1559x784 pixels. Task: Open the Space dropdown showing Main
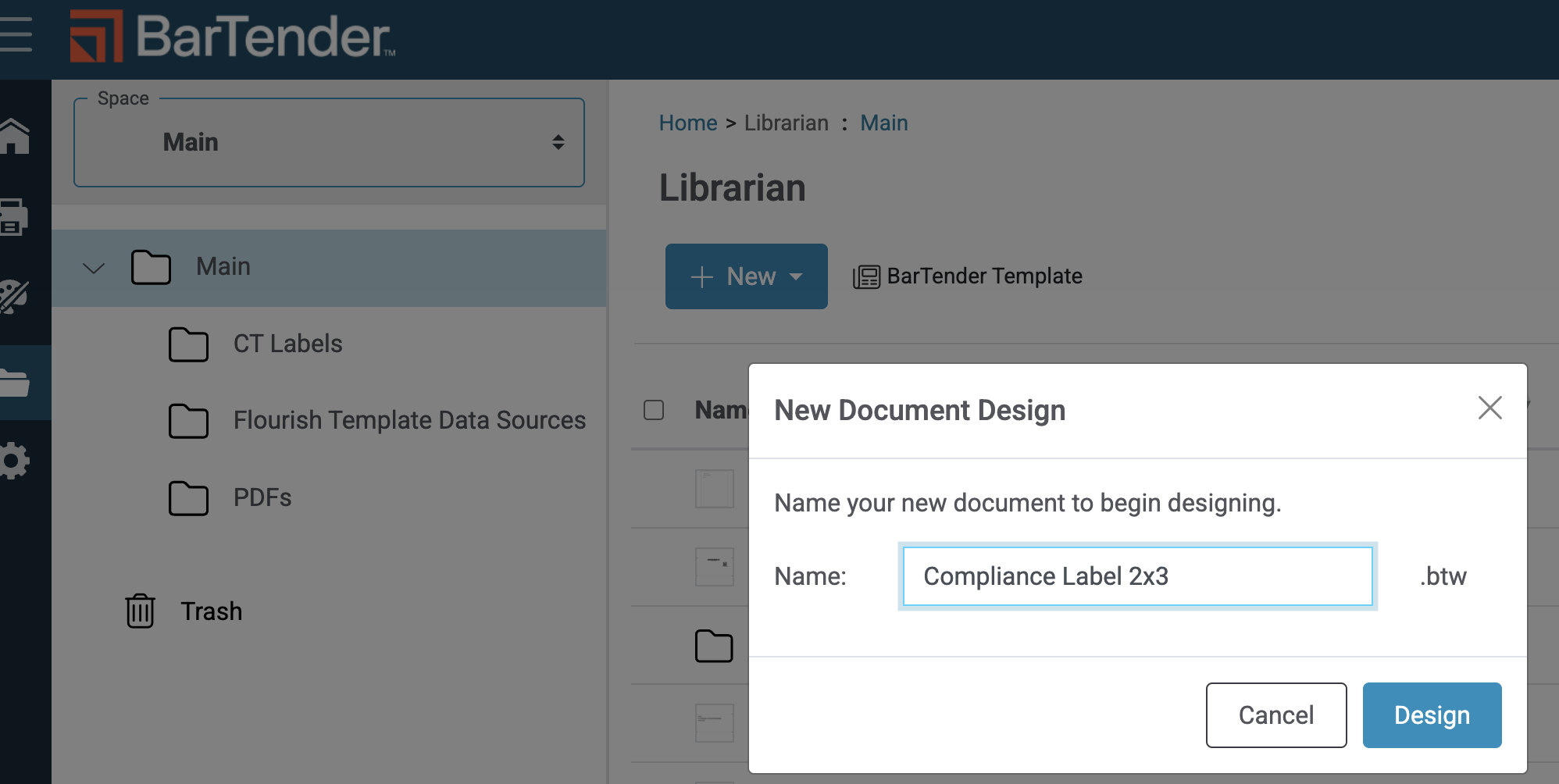329,142
